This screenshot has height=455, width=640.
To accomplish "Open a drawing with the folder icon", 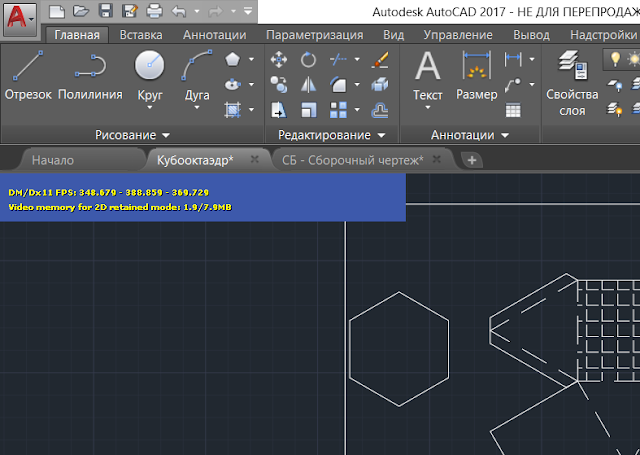I will tap(81, 11).
